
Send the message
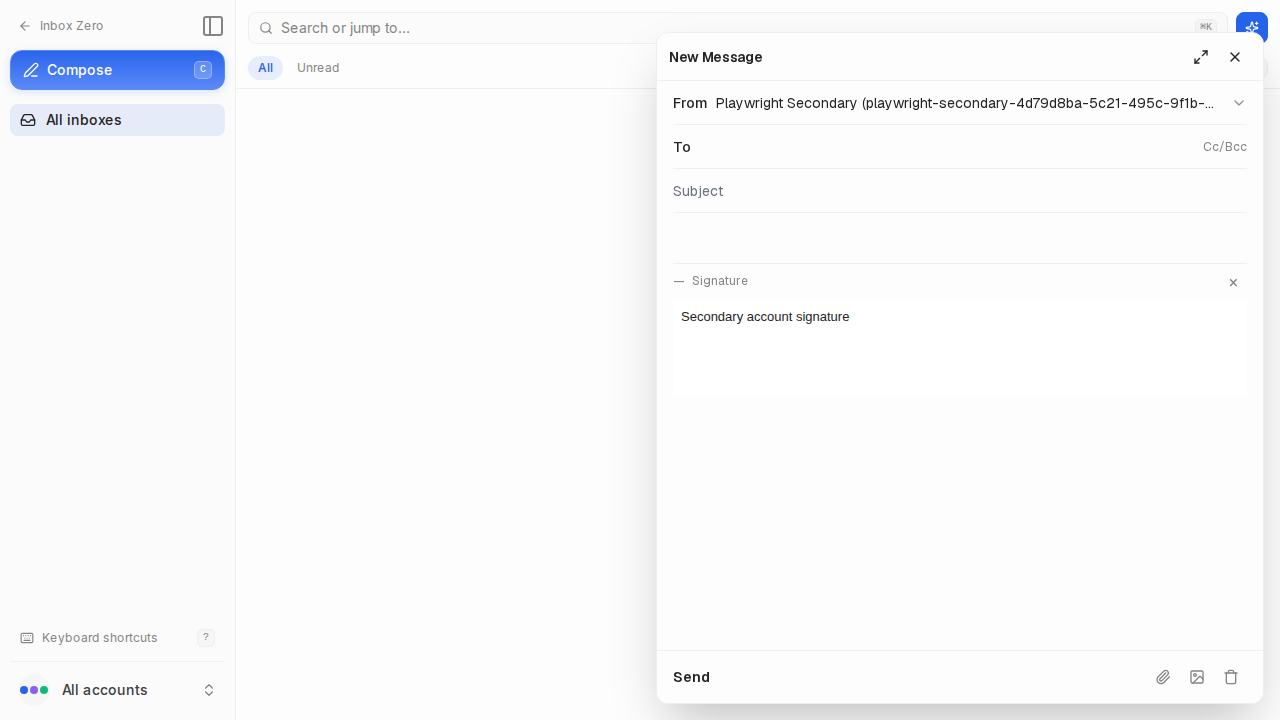(x=691, y=677)
